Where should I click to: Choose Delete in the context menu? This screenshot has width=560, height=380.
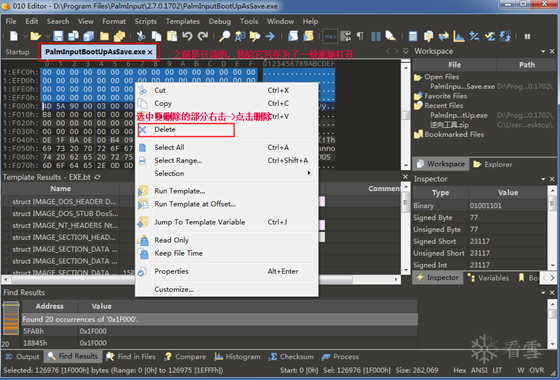coord(227,130)
